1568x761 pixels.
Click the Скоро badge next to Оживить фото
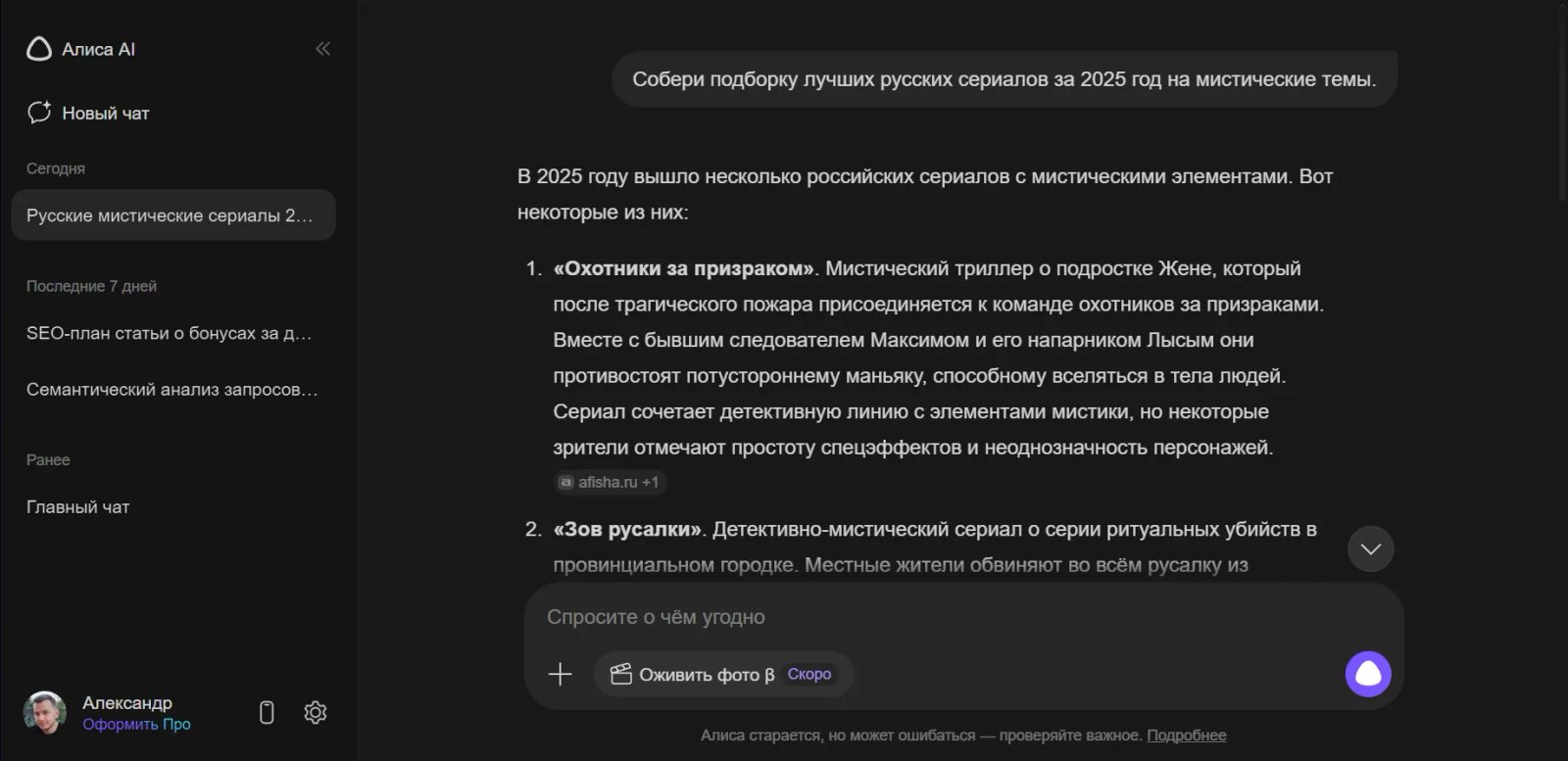pos(808,674)
